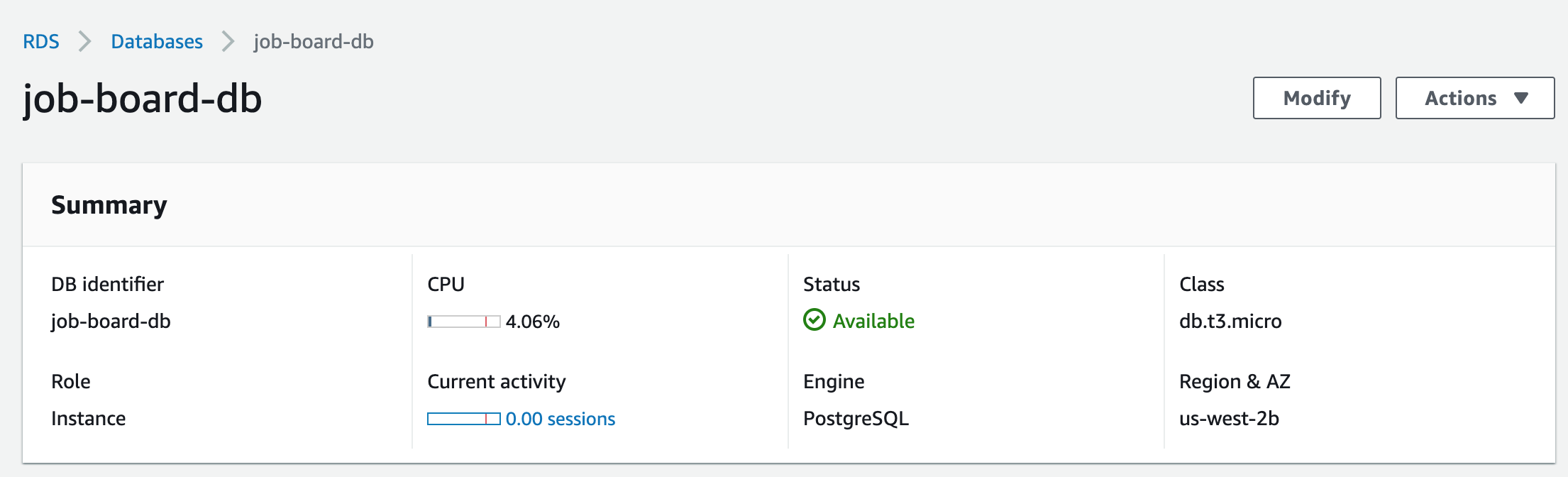The image size is (1568, 477).
Task: Click the Current activity label
Action: coord(497,382)
